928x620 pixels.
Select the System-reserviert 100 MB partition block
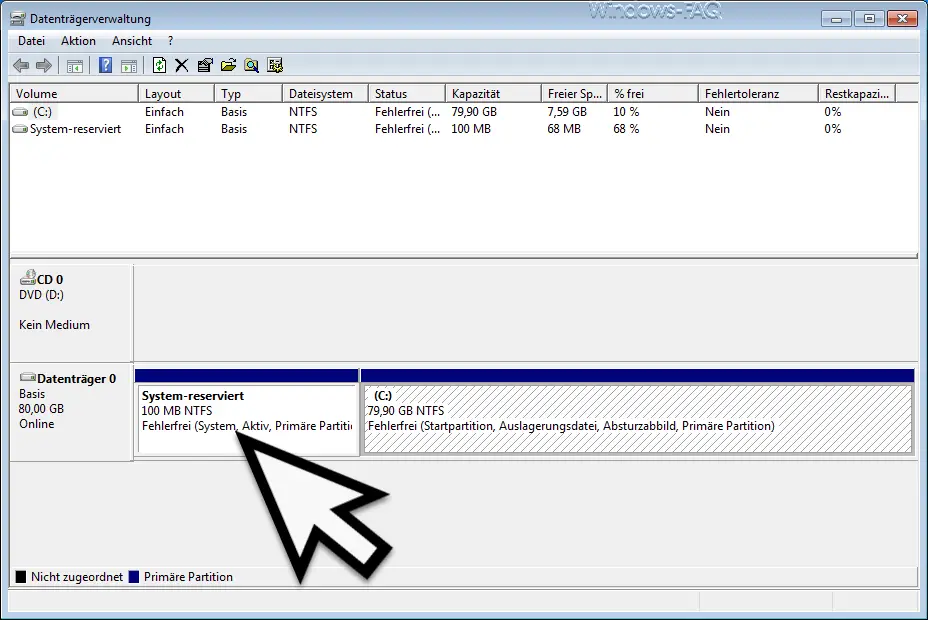point(247,412)
